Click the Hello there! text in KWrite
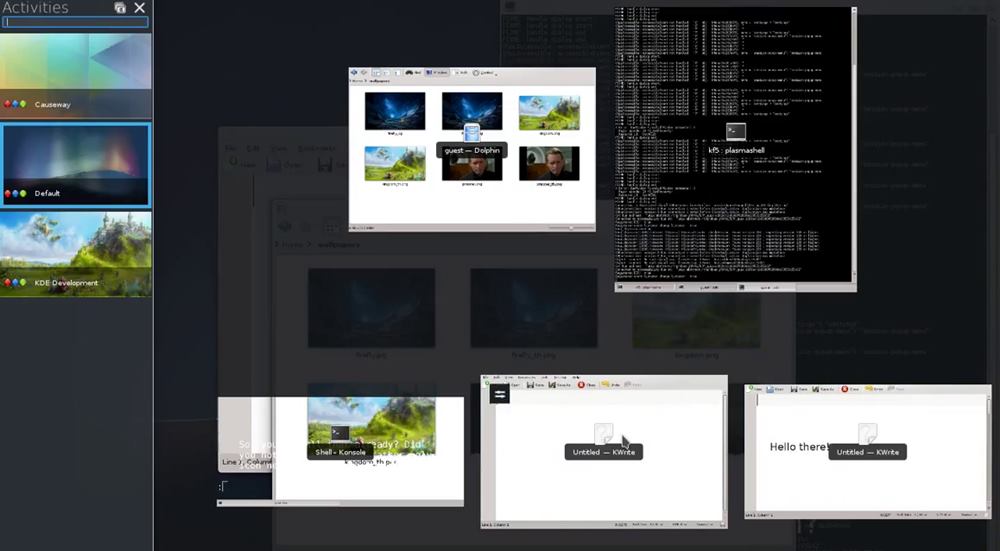The image size is (1000, 551). [800, 447]
